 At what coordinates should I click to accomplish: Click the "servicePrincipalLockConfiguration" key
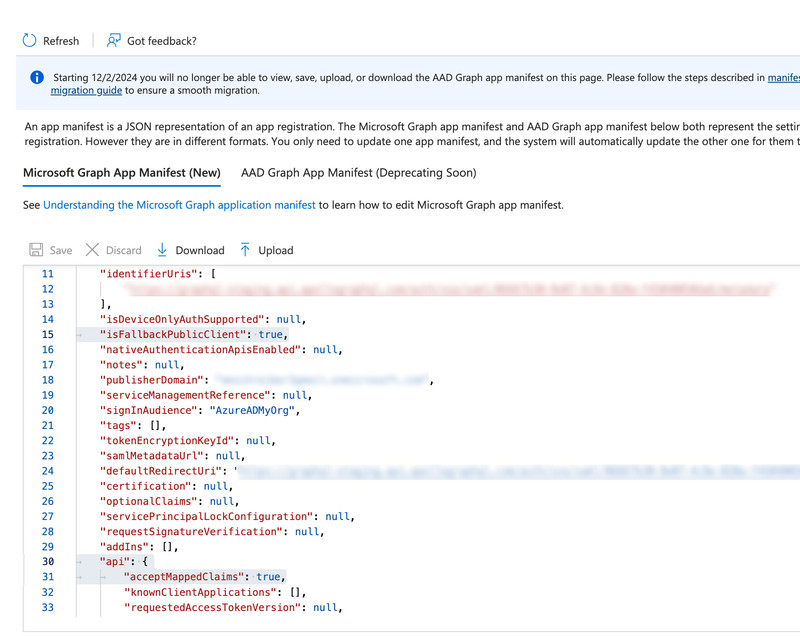(x=207, y=517)
